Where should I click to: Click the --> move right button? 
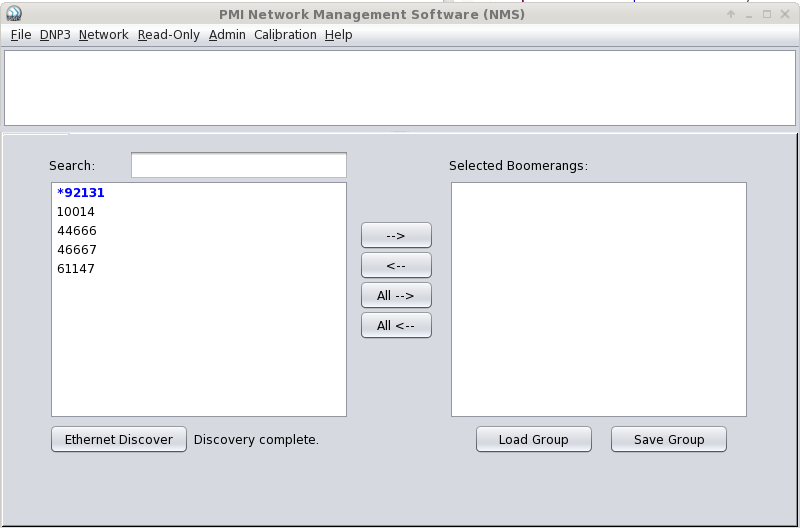tap(396, 235)
